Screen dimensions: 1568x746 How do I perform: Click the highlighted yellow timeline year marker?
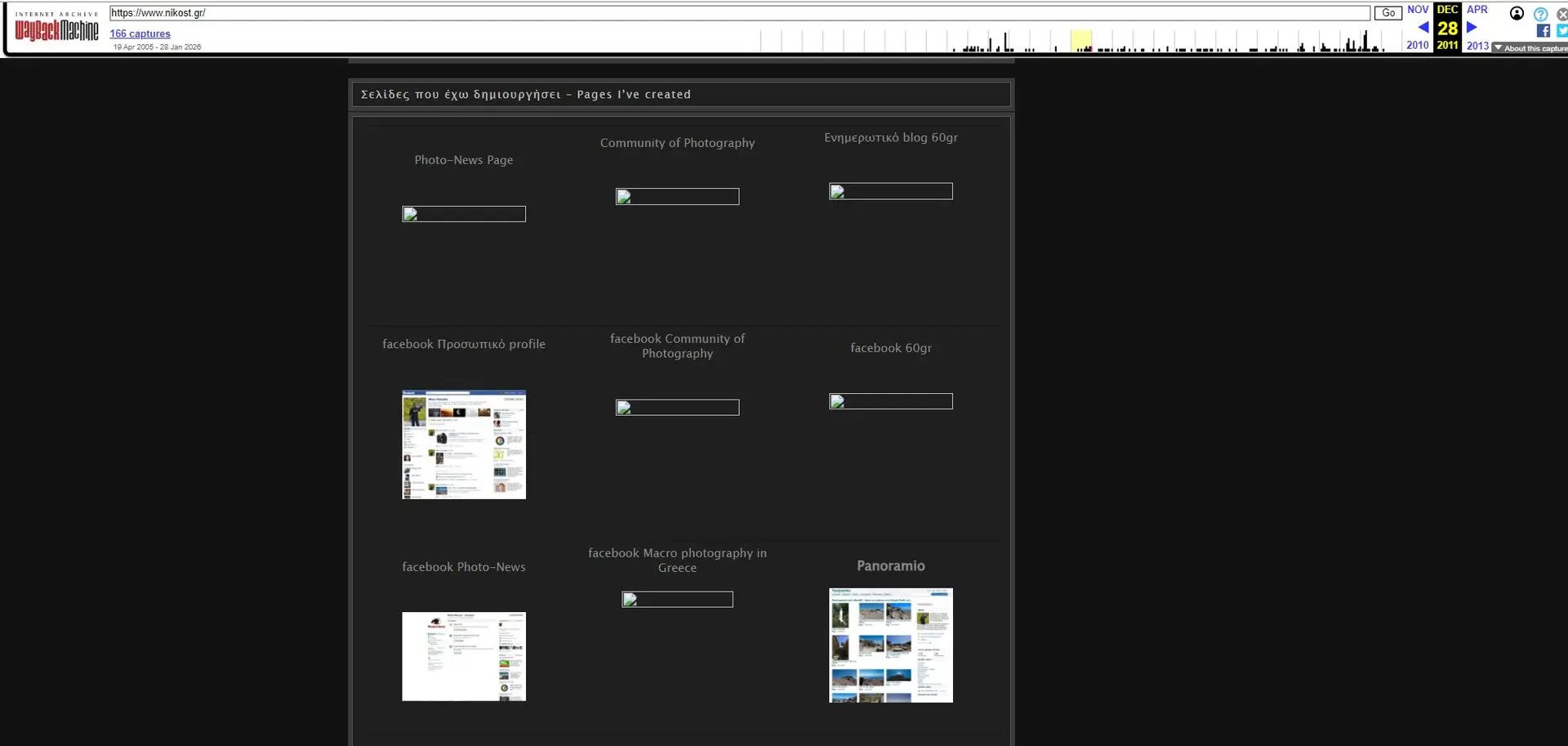[1081, 41]
